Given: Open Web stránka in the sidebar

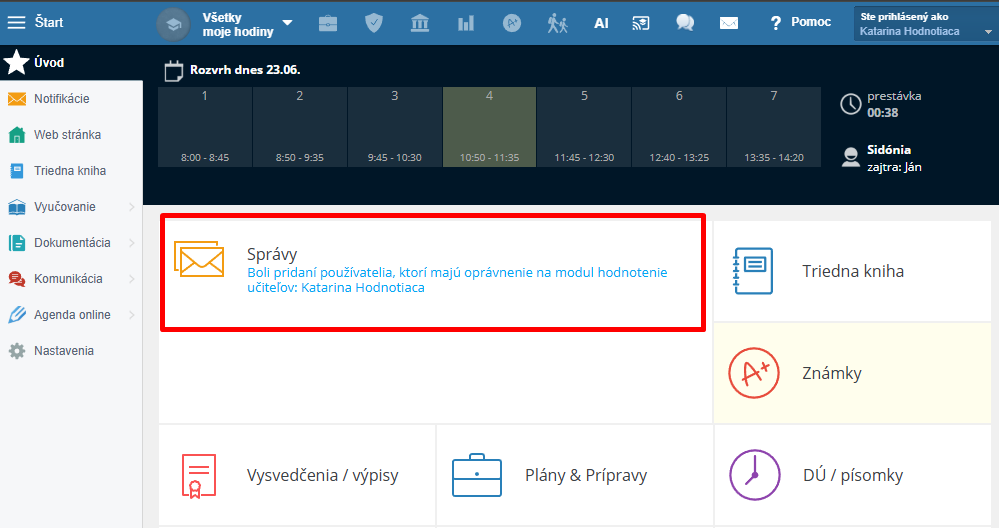Looking at the screenshot, I should pyautogui.click(x=71, y=134).
